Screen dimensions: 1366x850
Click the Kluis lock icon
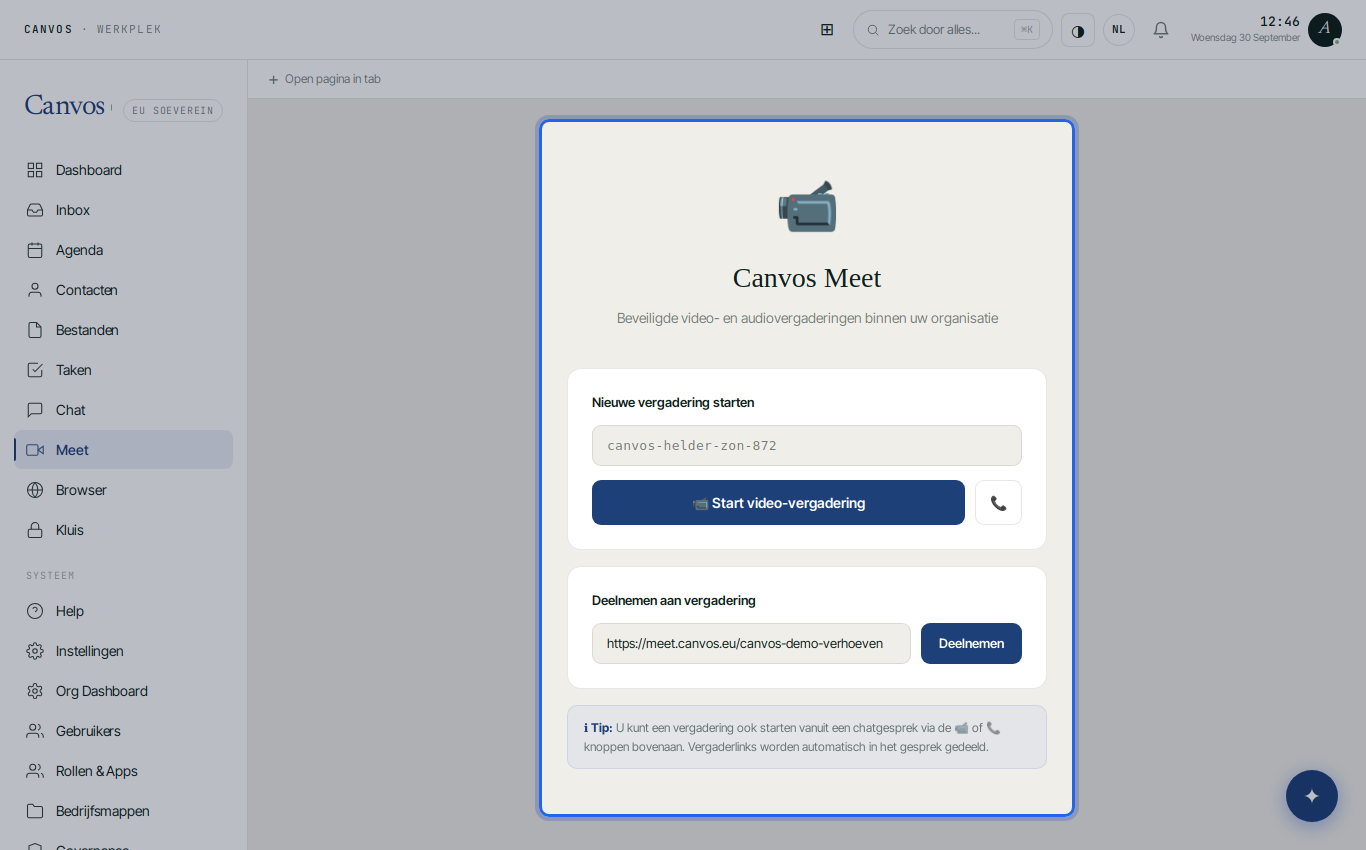pyautogui.click(x=35, y=530)
